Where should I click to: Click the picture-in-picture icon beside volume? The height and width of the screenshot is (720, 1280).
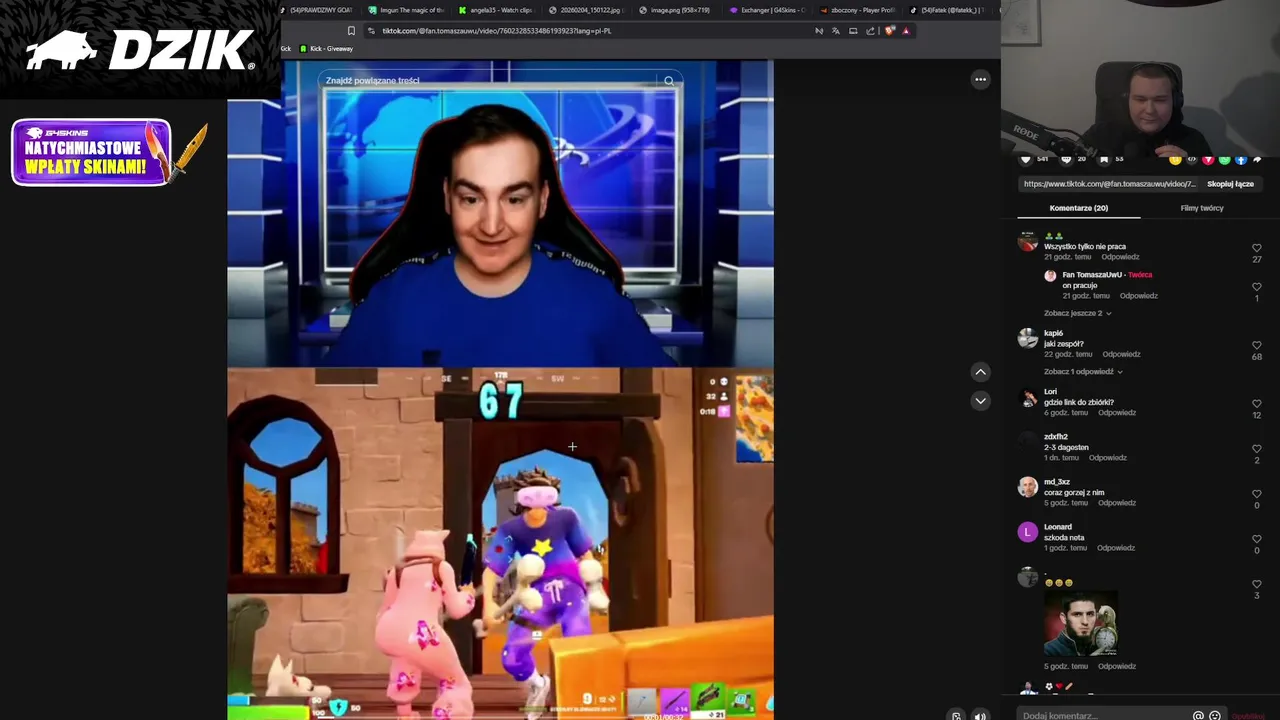(x=956, y=716)
